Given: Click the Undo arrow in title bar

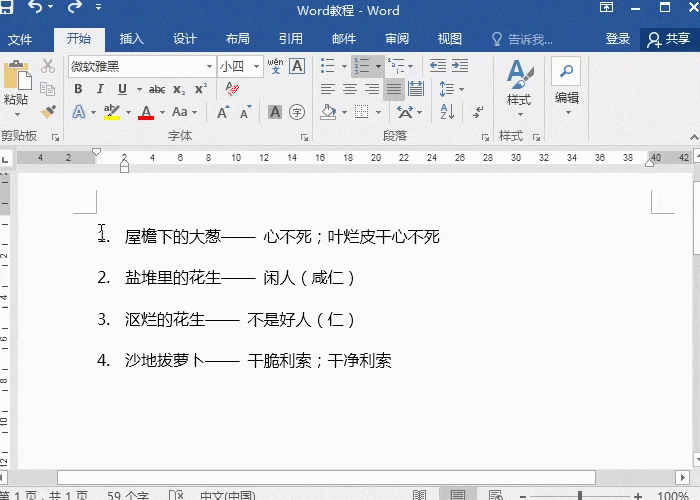Looking at the screenshot, I should tap(35, 6).
